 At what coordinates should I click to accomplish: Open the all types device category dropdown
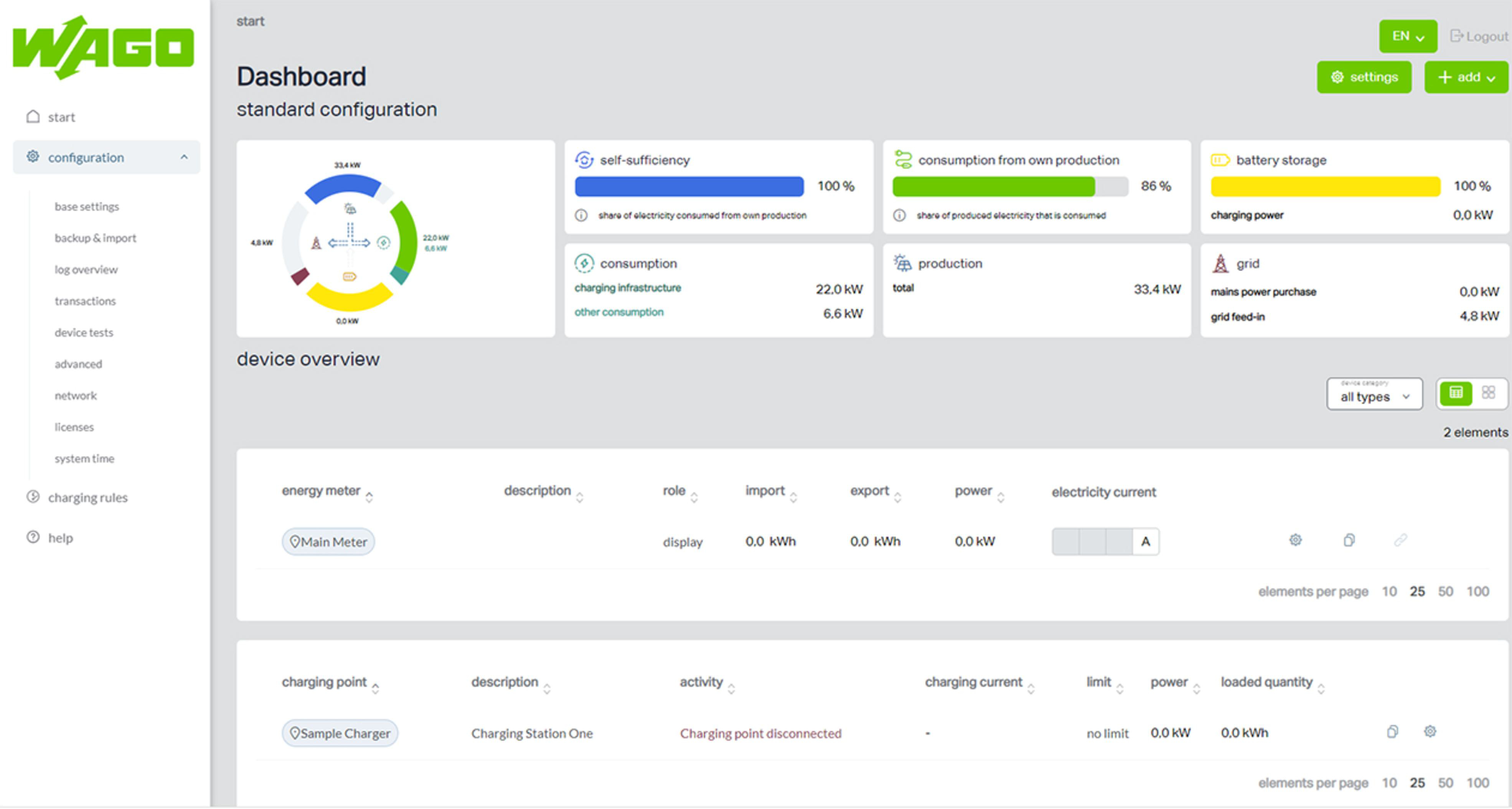point(1374,395)
